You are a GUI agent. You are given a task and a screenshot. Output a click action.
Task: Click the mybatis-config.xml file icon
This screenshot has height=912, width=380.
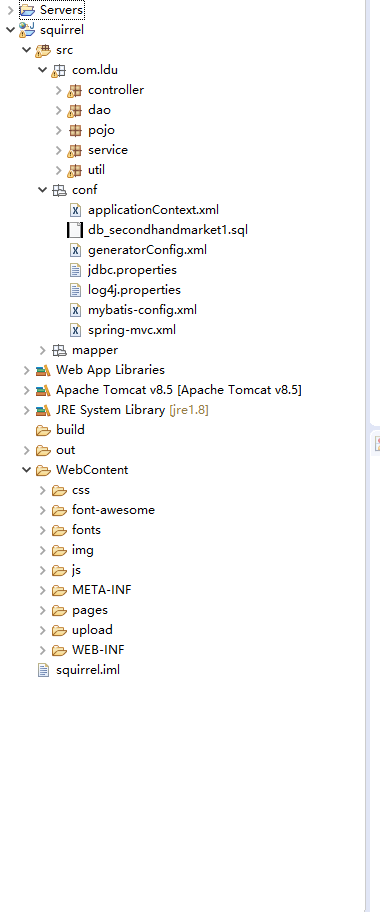pyautogui.click(x=75, y=310)
